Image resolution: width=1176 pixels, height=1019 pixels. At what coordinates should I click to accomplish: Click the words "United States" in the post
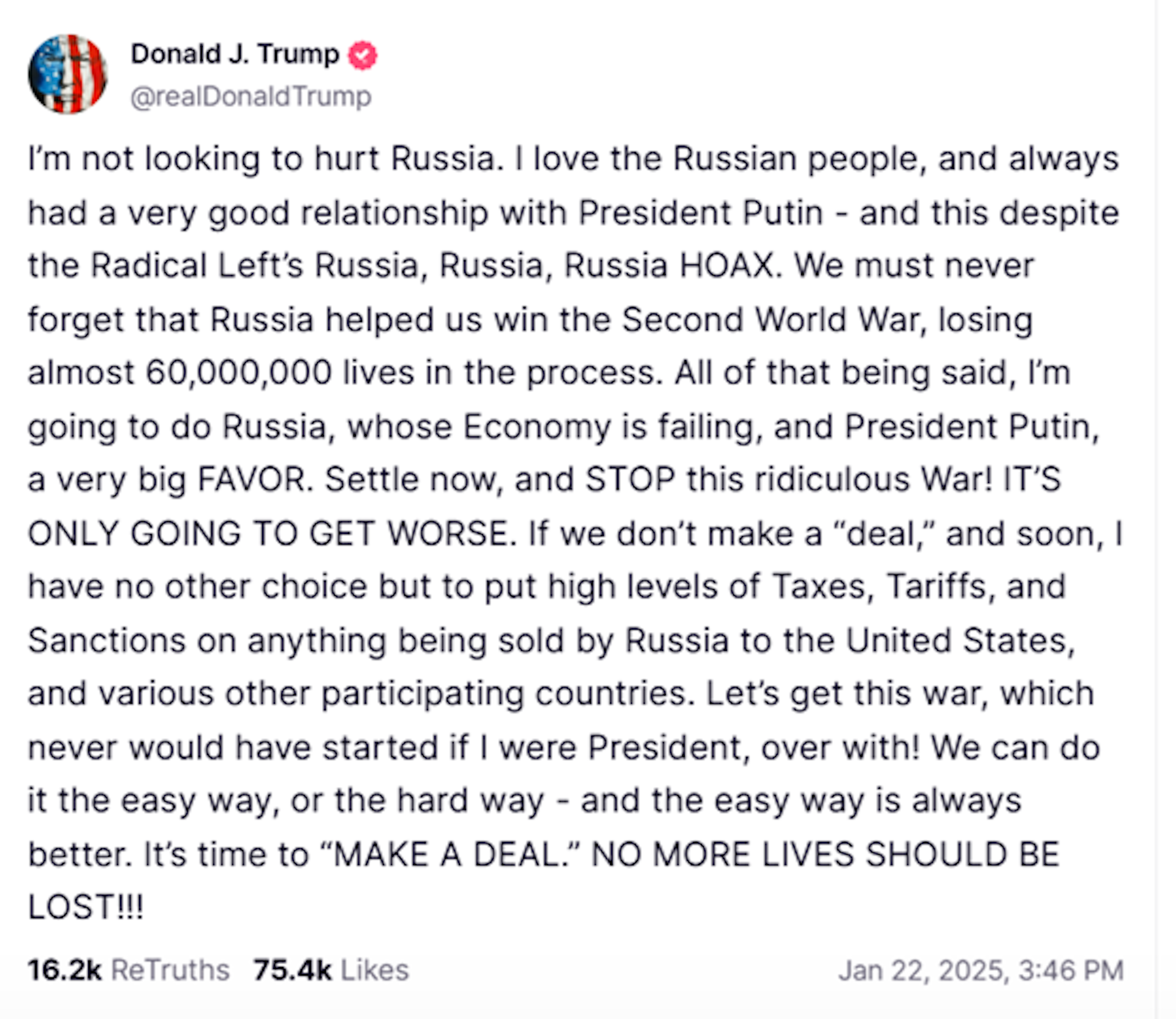point(960,641)
